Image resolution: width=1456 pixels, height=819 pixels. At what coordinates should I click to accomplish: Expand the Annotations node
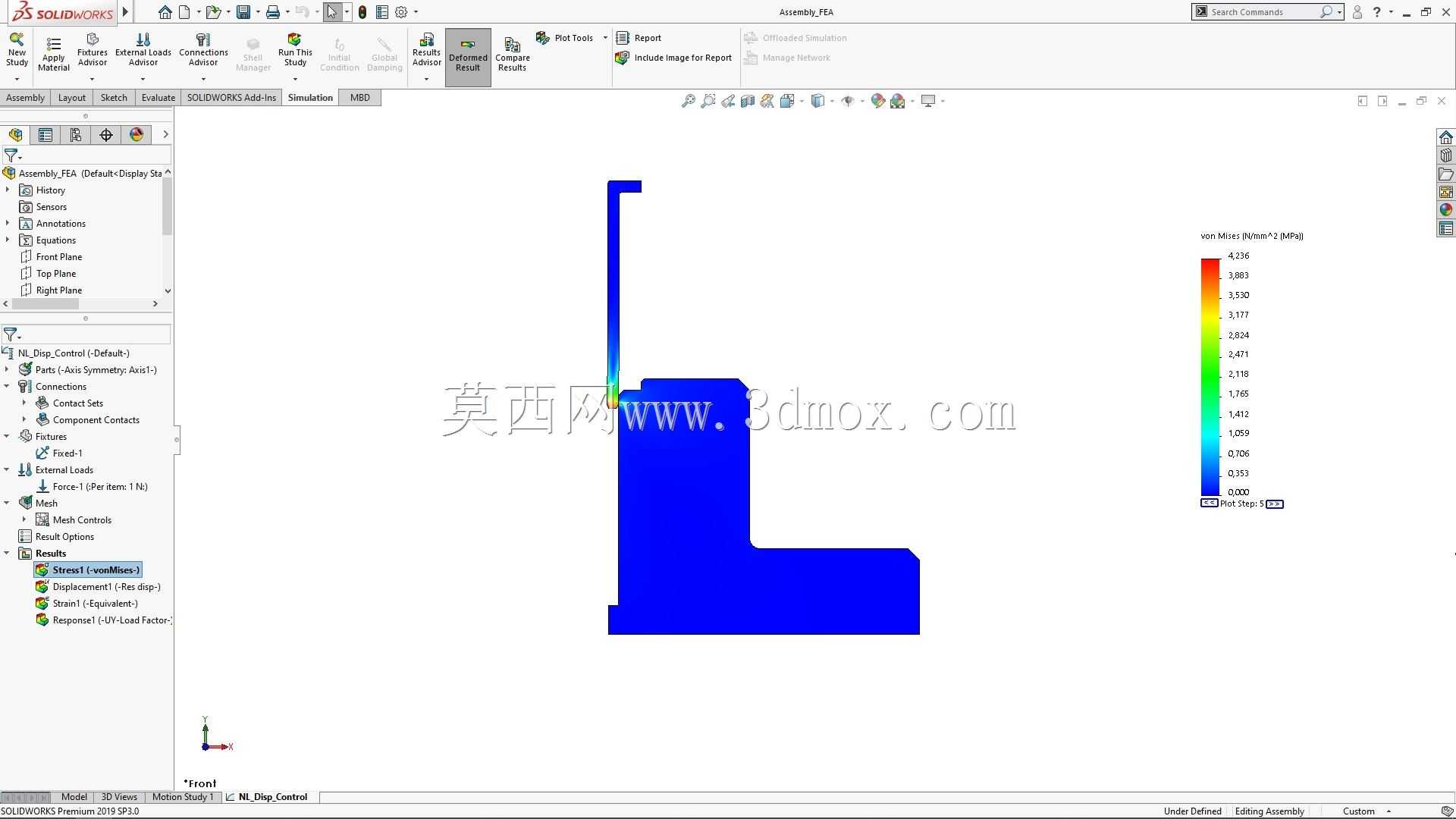click(x=8, y=223)
